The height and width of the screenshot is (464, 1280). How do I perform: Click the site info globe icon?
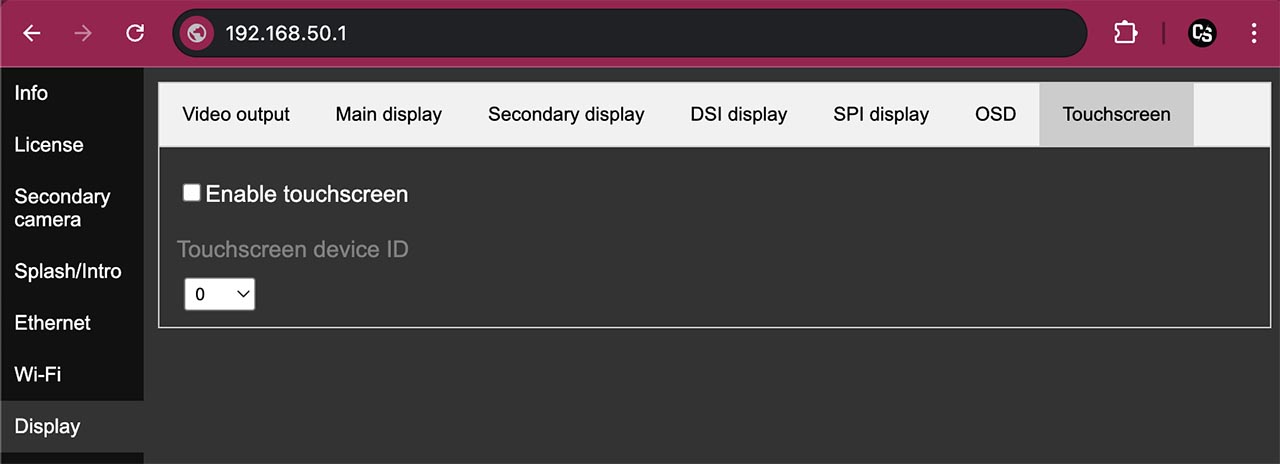click(x=197, y=33)
